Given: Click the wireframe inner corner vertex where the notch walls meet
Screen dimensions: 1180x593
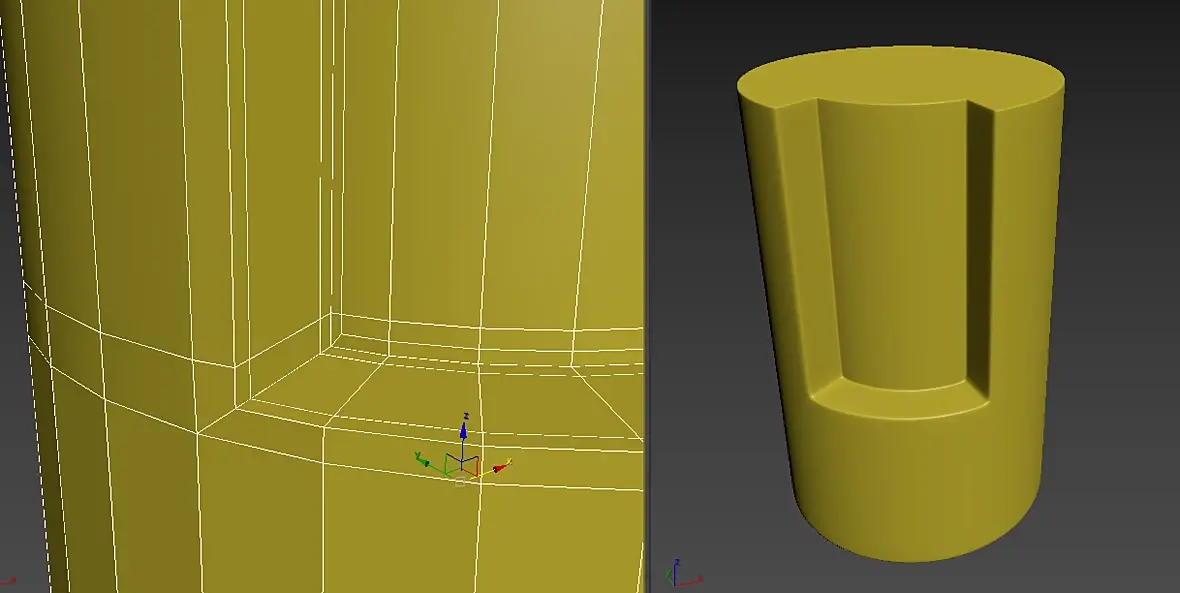Looking at the screenshot, I should [331, 312].
